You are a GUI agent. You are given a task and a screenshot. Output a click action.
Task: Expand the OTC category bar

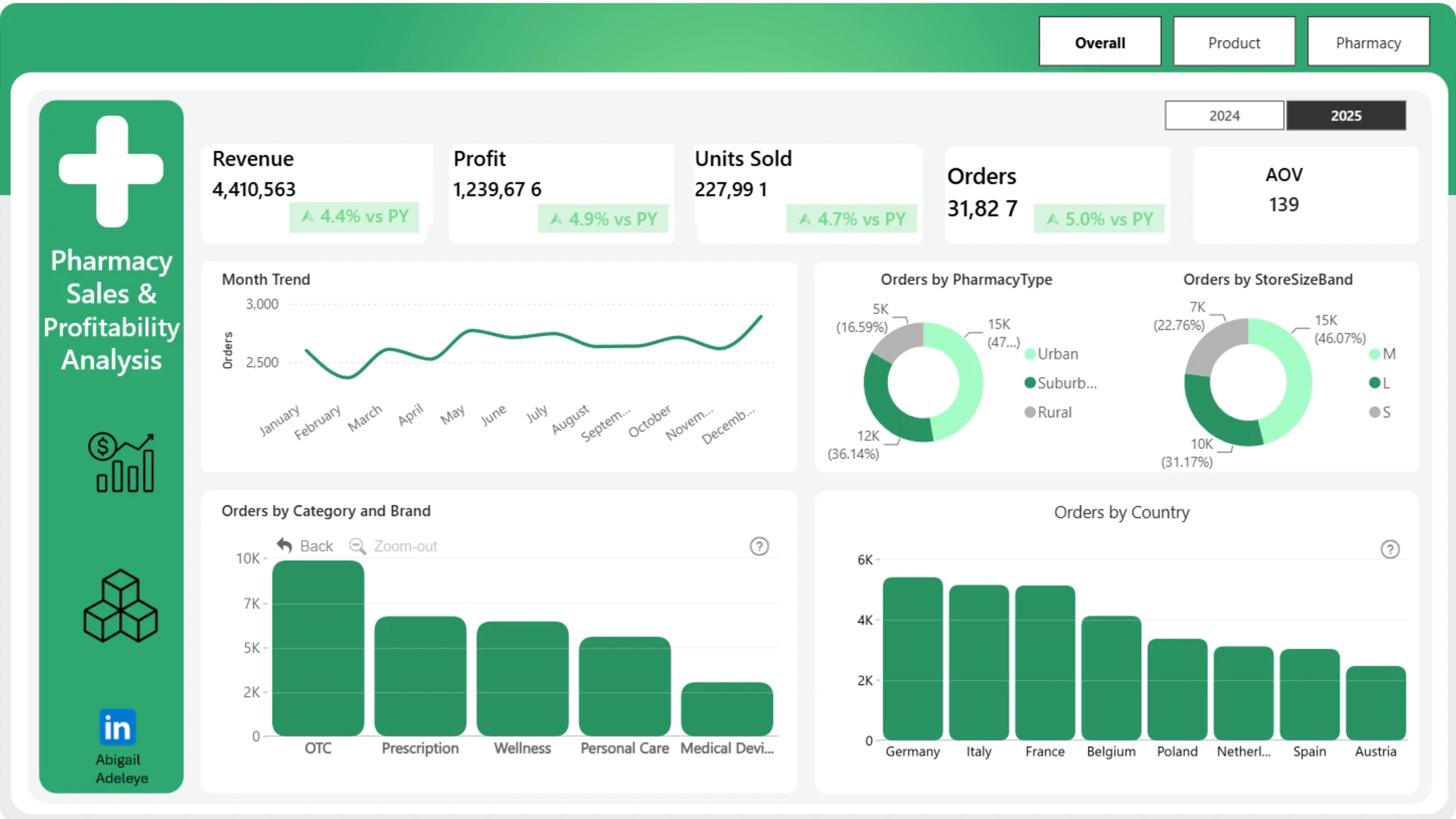click(318, 648)
